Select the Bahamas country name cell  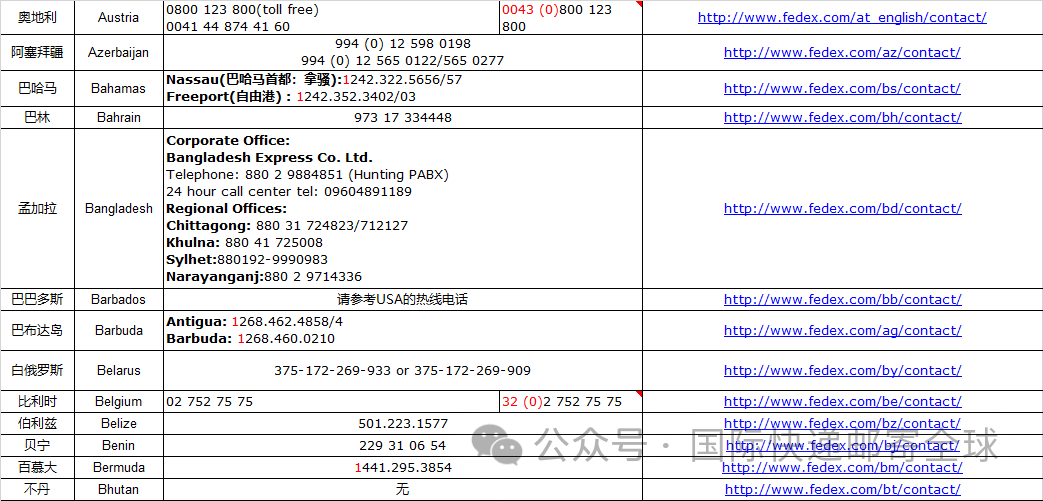tap(118, 88)
